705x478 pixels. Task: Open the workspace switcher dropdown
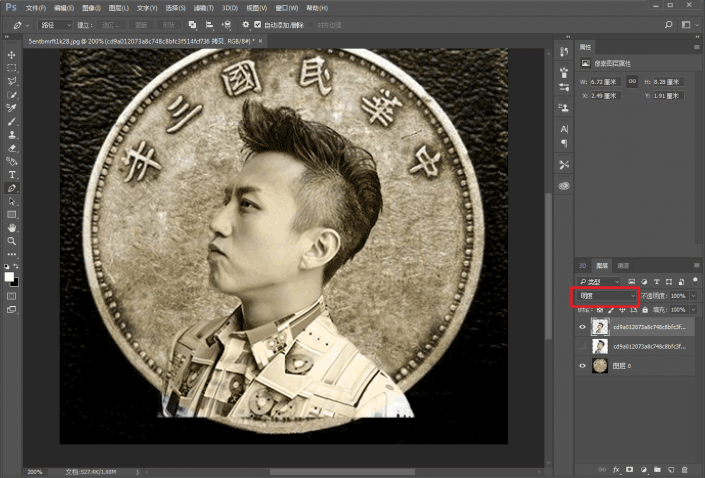pos(688,25)
